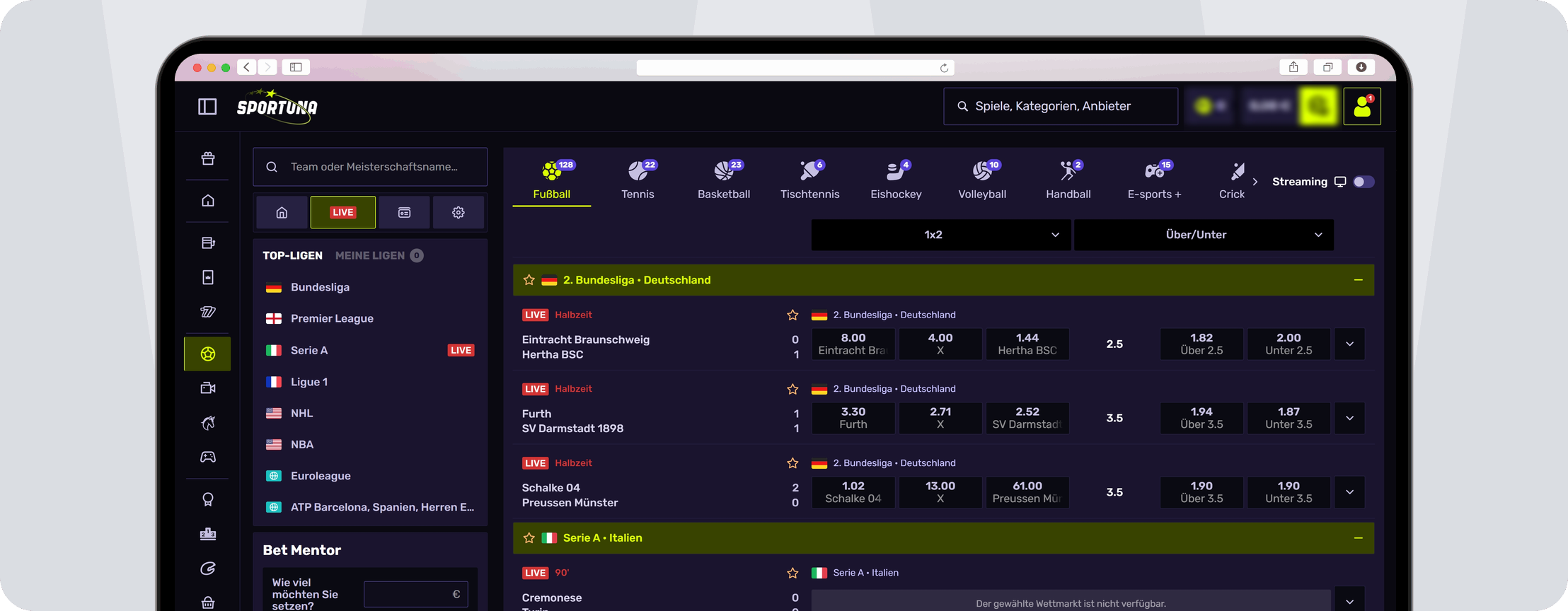
Task: Click the Team oder Meisterschaftsname search field
Action: click(x=370, y=167)
